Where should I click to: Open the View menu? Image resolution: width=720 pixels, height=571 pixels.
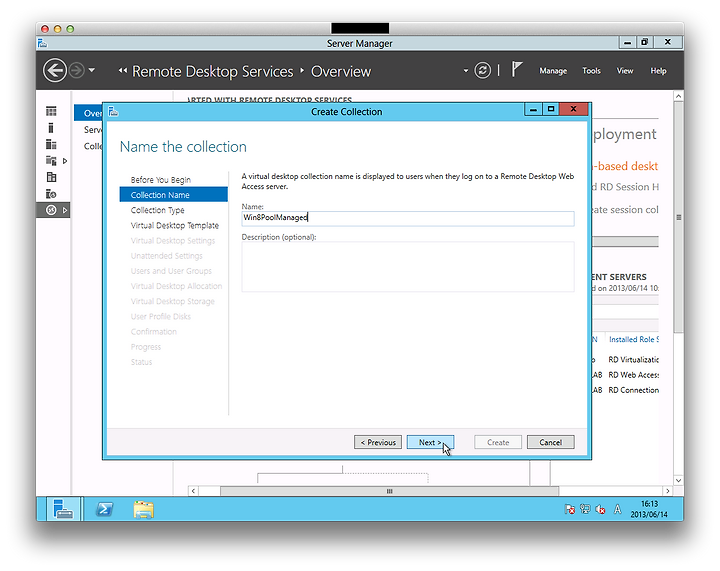coord(624,71)
